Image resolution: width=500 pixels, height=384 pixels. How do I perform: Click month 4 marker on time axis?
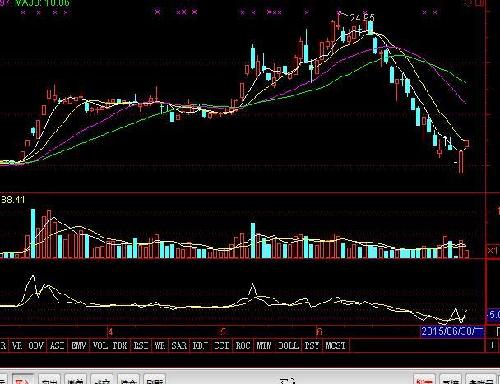pyautogui.click(x=110, y=331)
